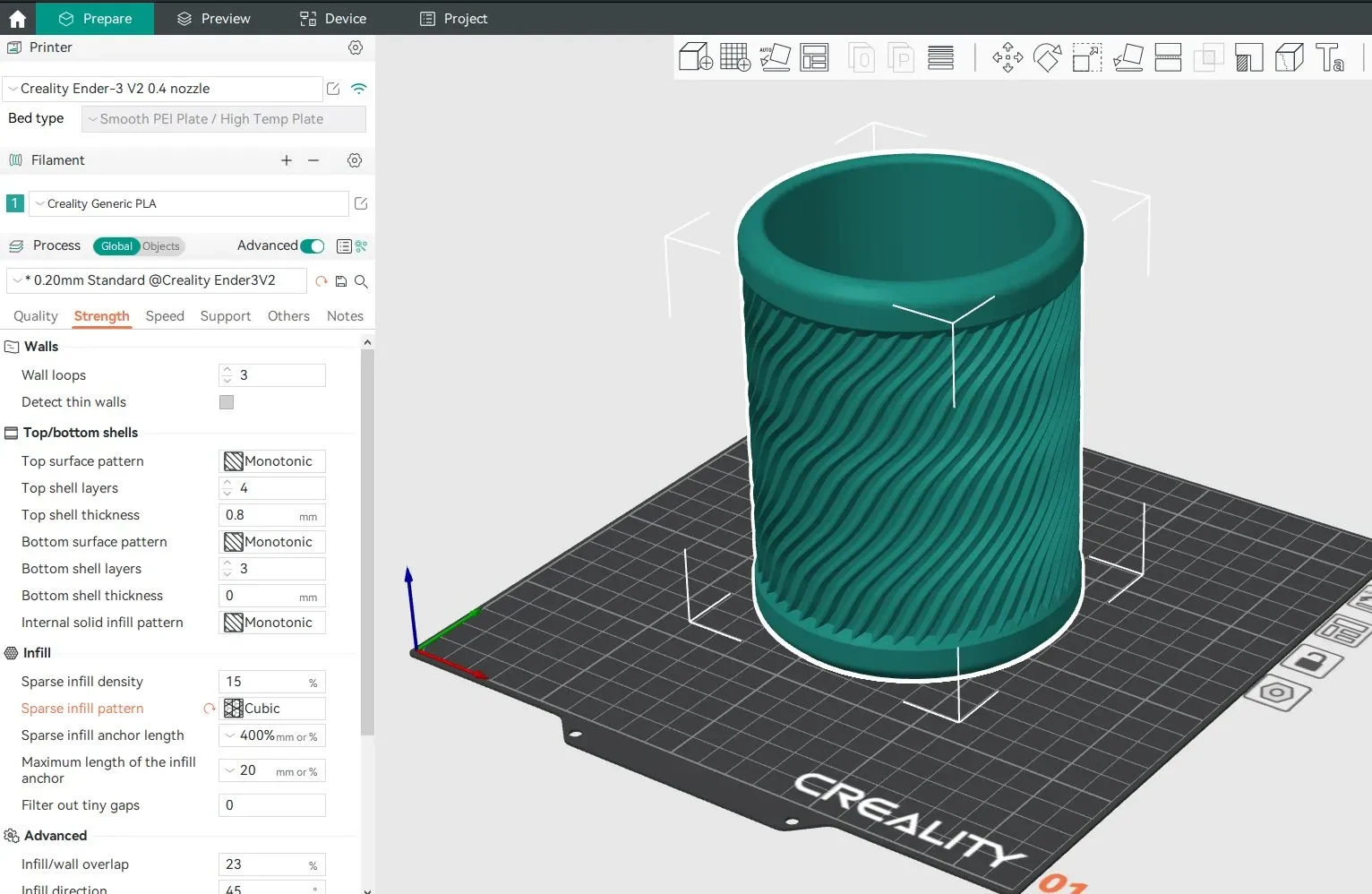Edit the Creality Ender-3 V2 printer preset
This screenshot has width=1372, height=894.
pyautogui.click(x=333, y=89)
